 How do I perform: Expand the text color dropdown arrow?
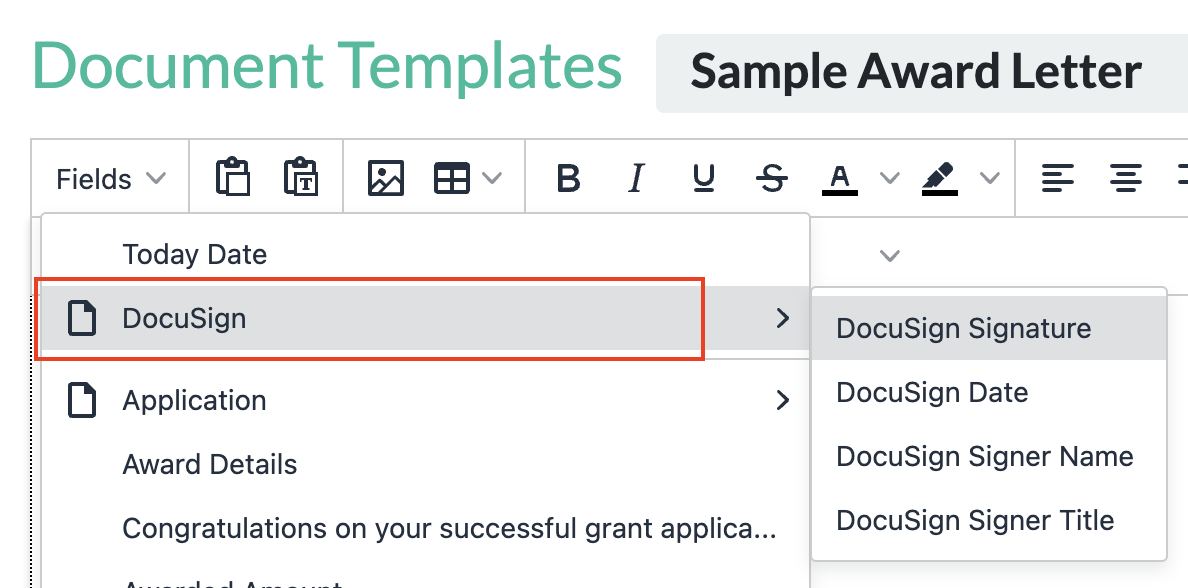890,177
